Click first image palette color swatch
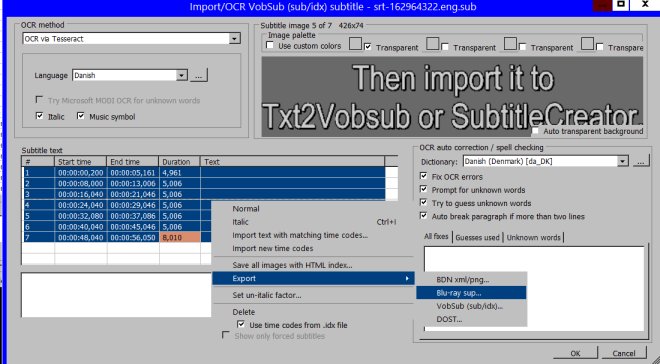 (356, 43)
